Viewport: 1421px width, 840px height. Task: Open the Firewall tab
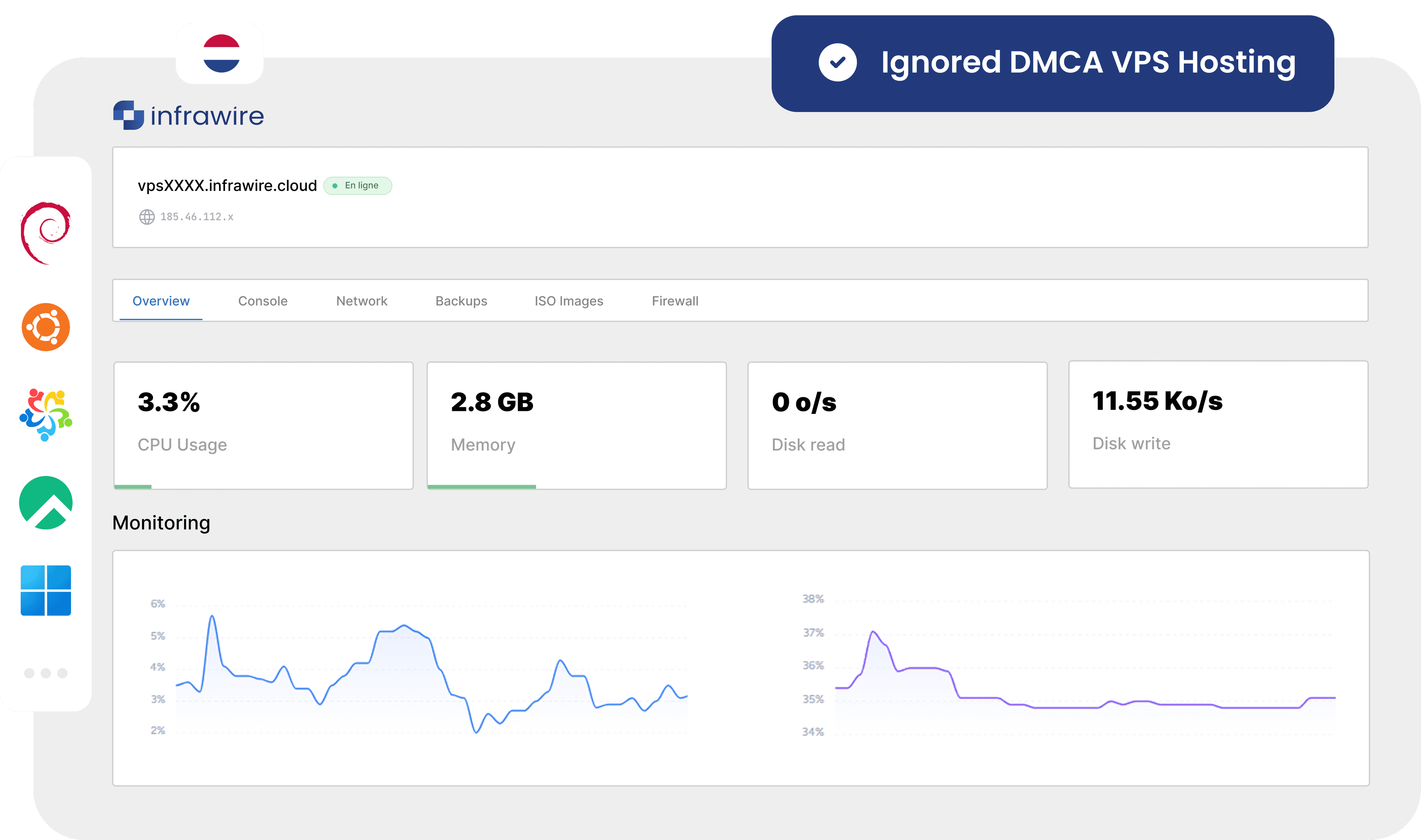(x=675, y=301)
